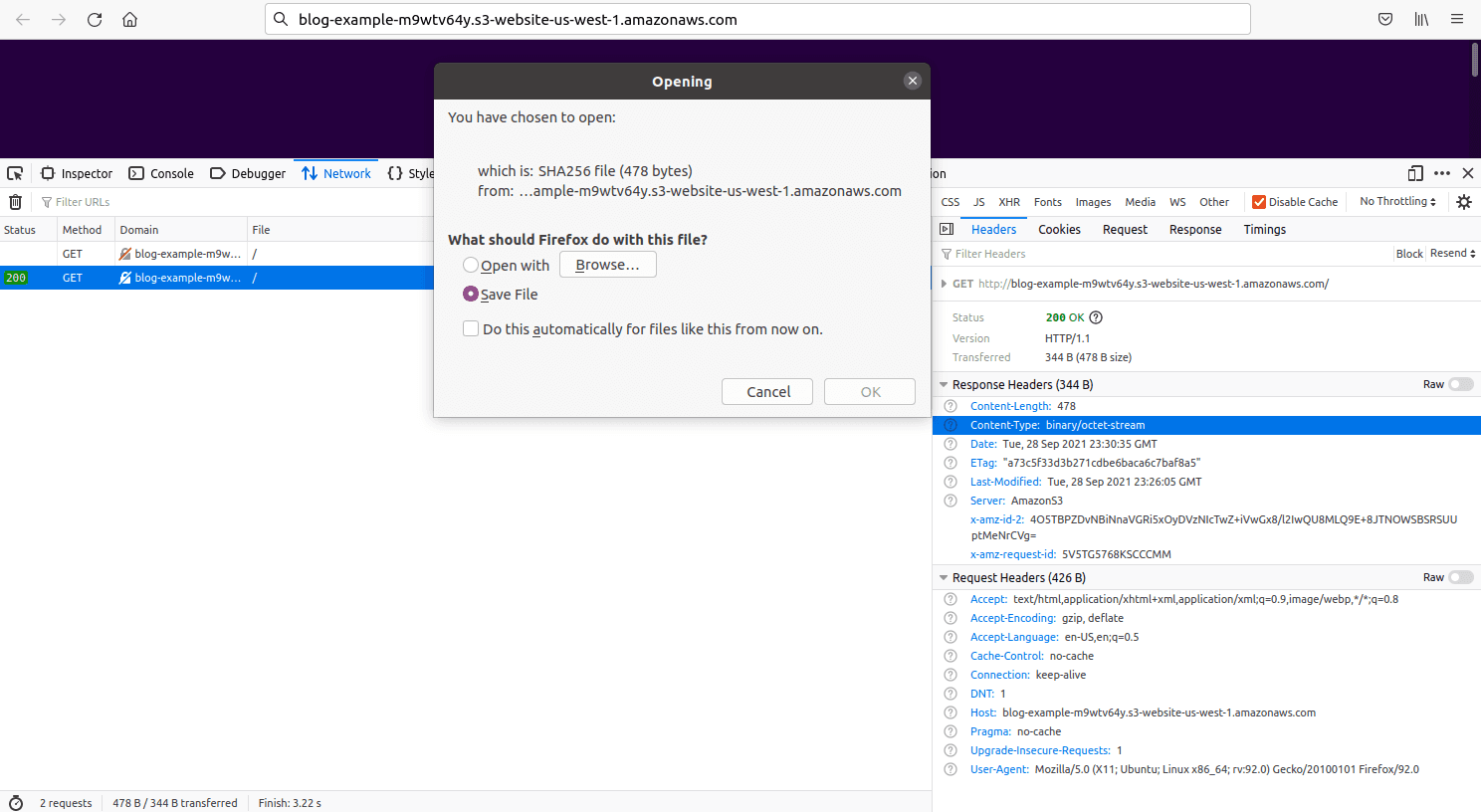This screenshot has height=812, width=1481.
Task: Show help for Content-Length header
Action: tap(951, 406)
